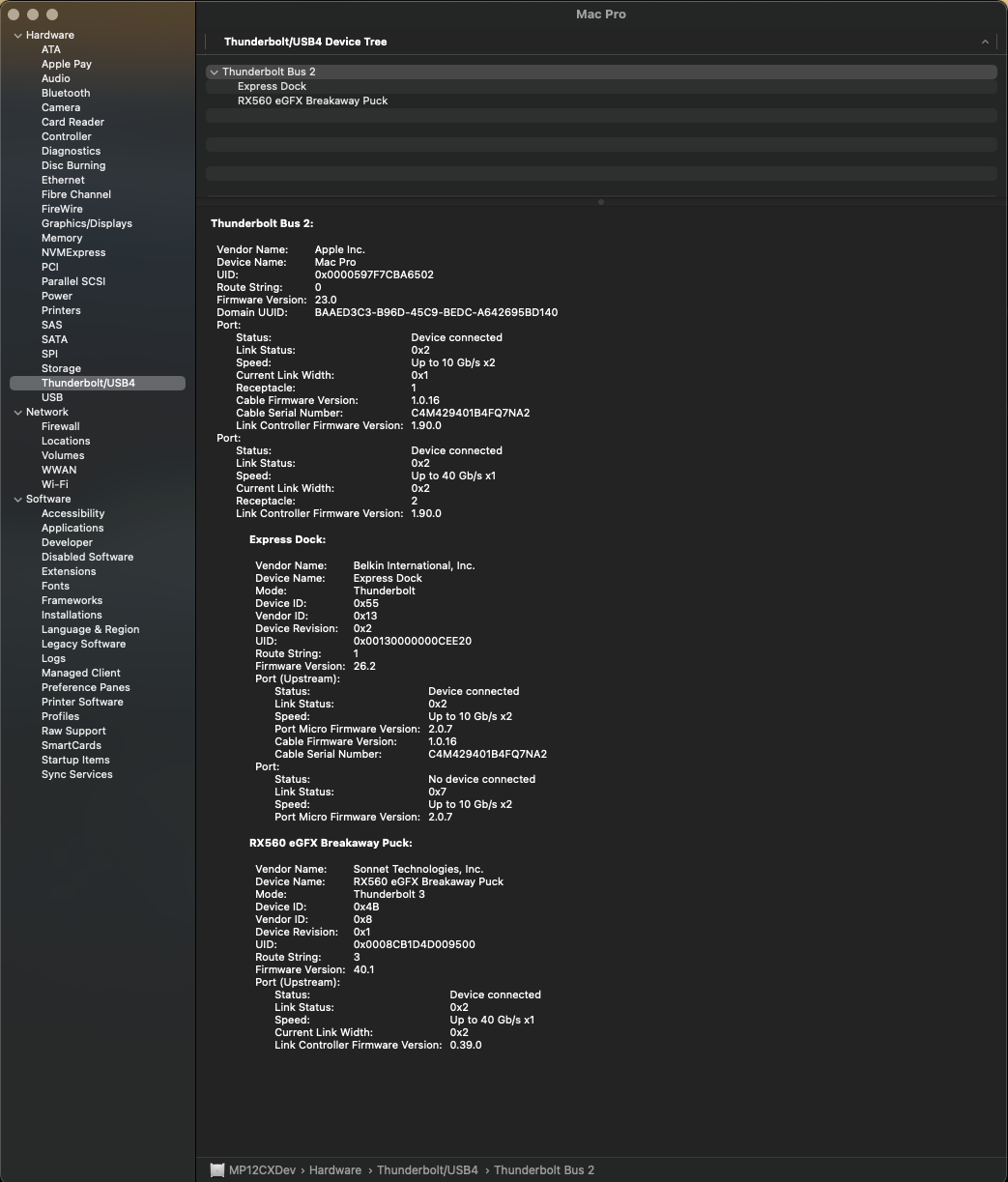The image size is (1008, 1182).
Task: Select SPI in the sidebar
Action: pyautogui.click(x=49, y=354)
